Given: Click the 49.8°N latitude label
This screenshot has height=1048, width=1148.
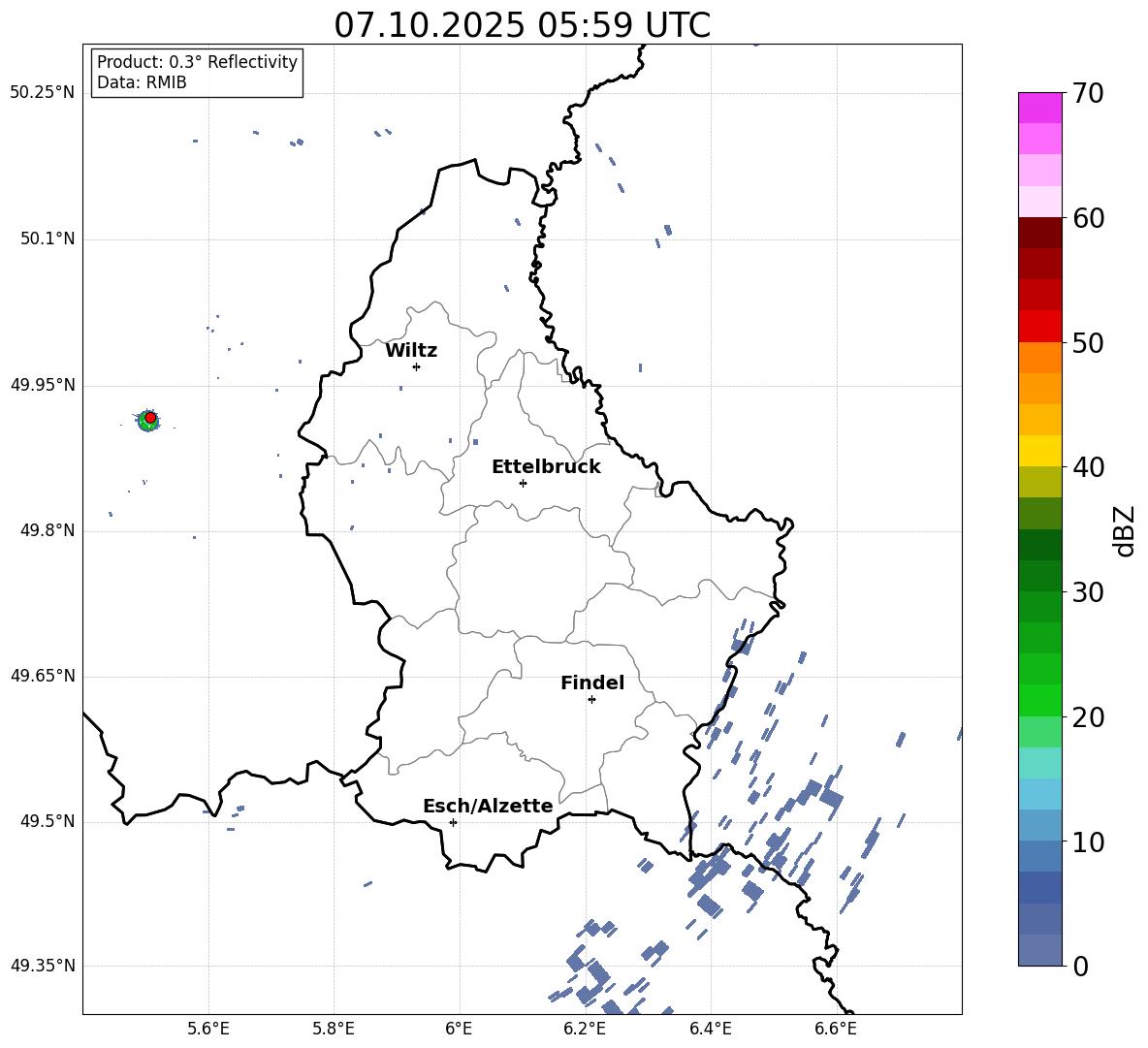Looking at the screenshot, I should pos(47,530).
